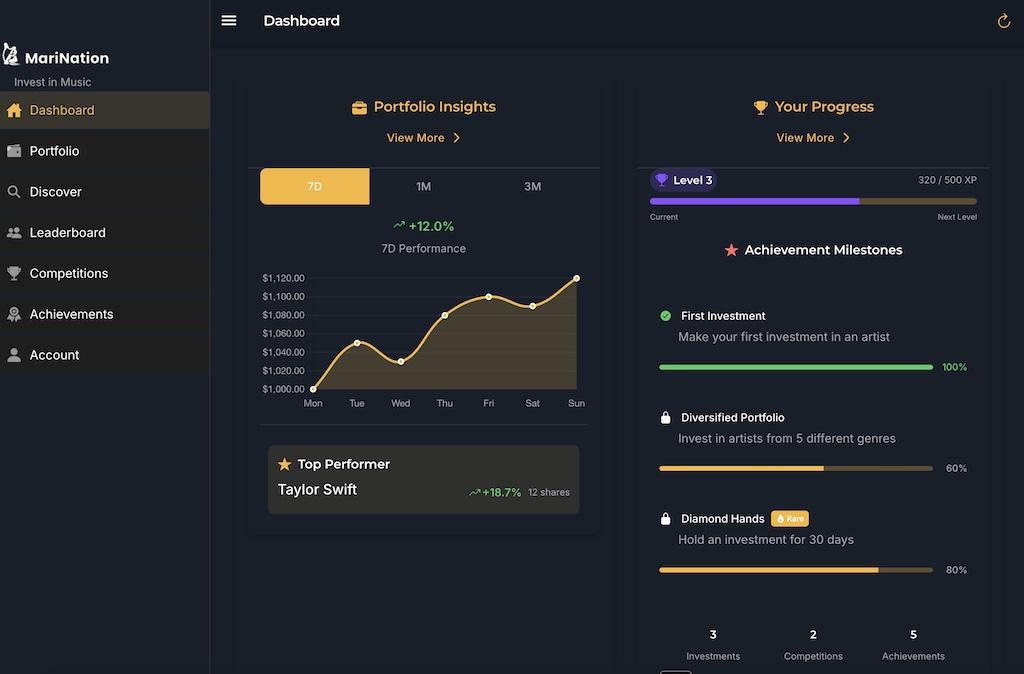The image size is (1024, 674).
Task: Click the Portfolio wallet icon
Action: click(x=14, y=151)
